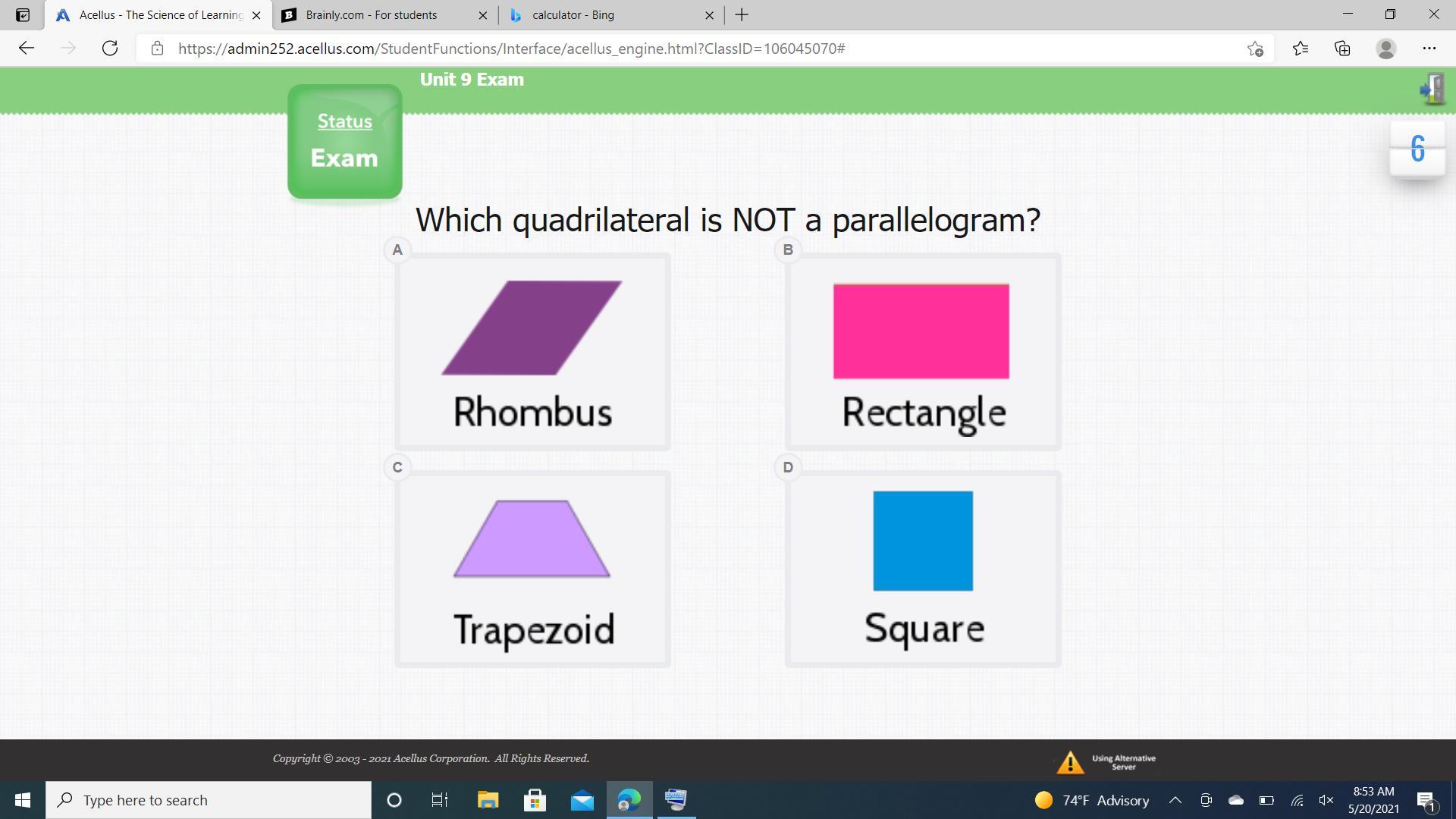Select answer A Rhombus
This screenshot has height=819, width=1456.
532,352
